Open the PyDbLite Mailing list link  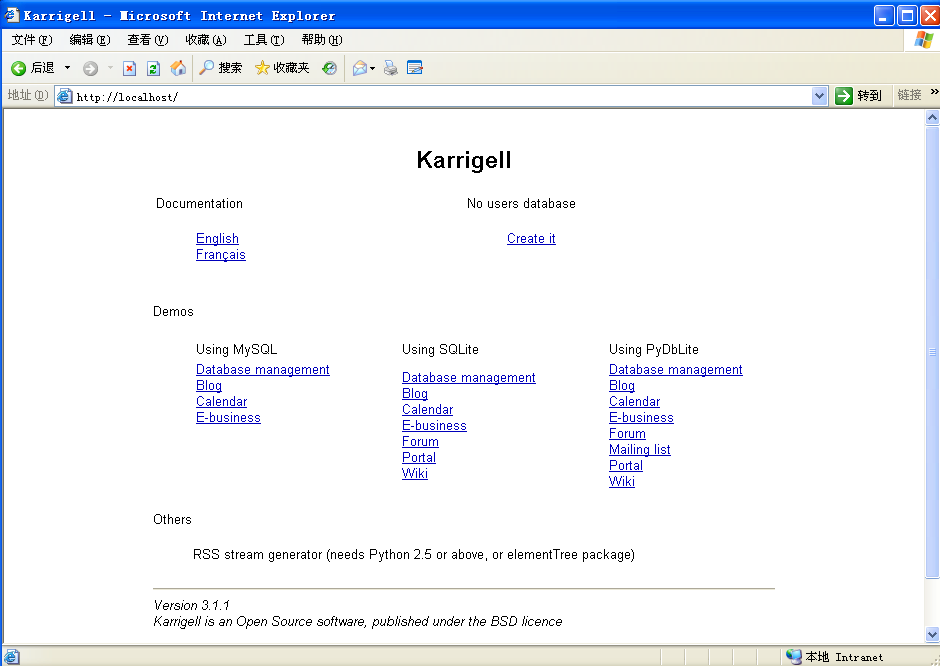640,450
